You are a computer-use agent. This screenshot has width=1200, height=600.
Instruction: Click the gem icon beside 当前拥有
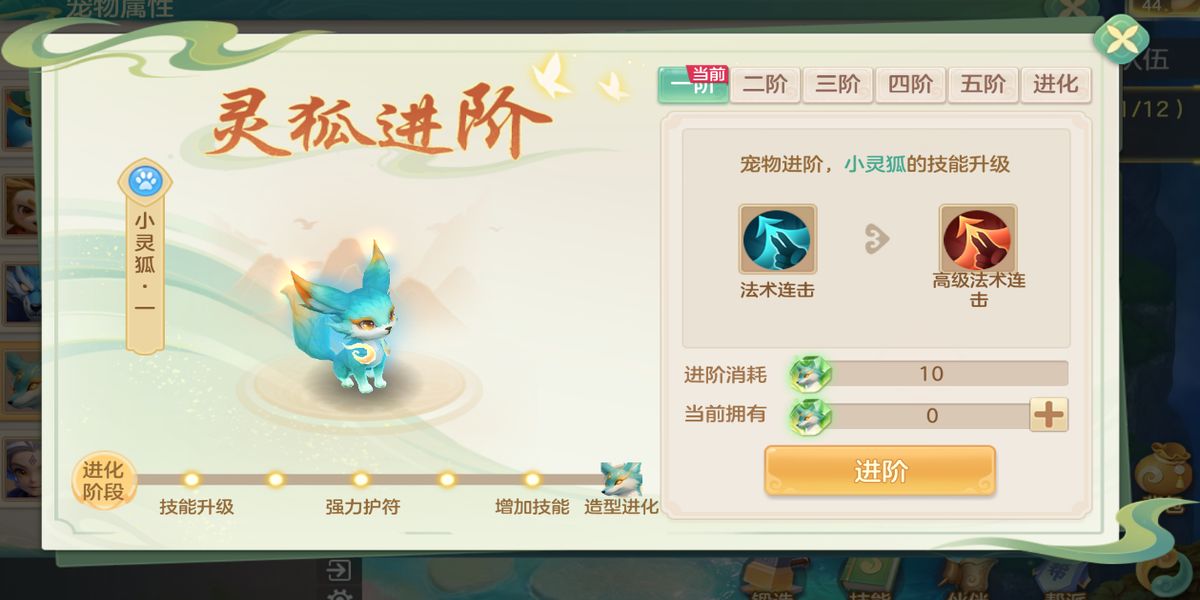[x=809, y=414]
